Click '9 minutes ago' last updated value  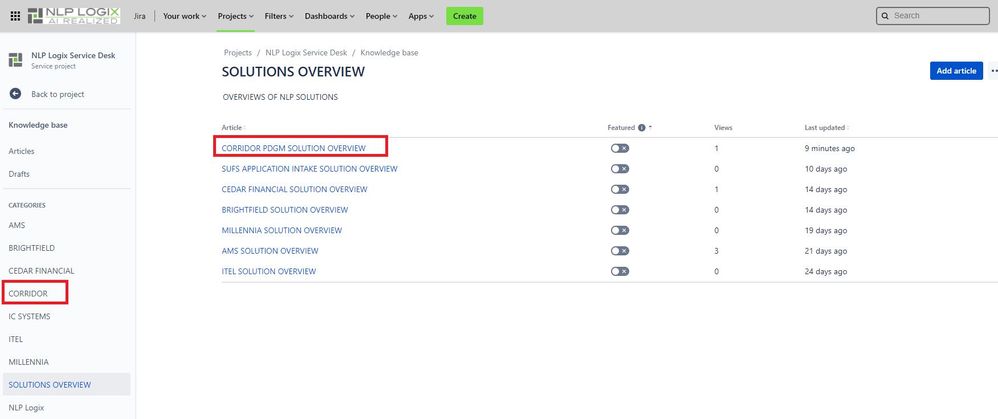[829, 148]
